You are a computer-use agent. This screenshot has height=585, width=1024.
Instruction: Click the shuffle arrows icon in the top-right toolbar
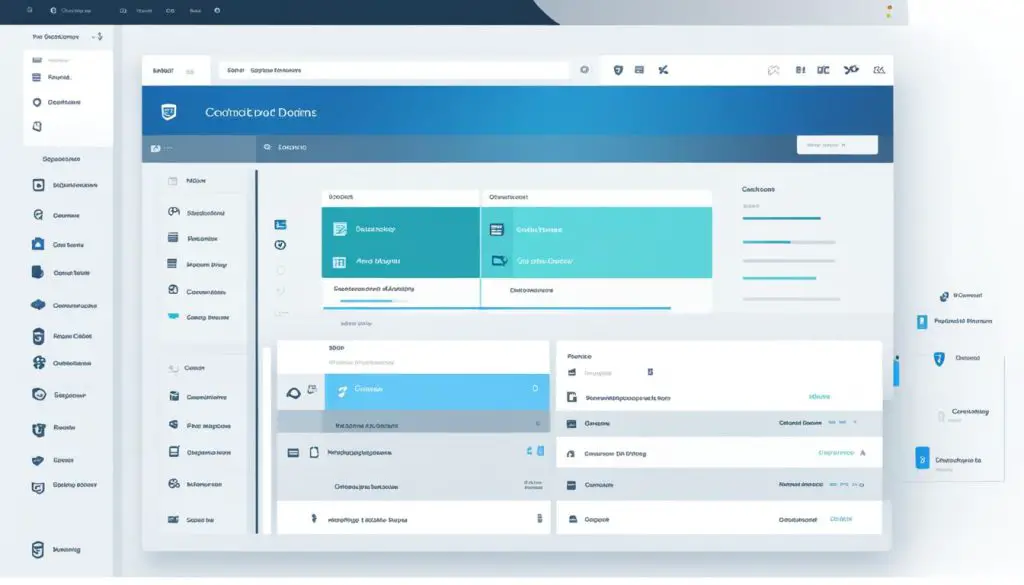click(x=851, y=70)
